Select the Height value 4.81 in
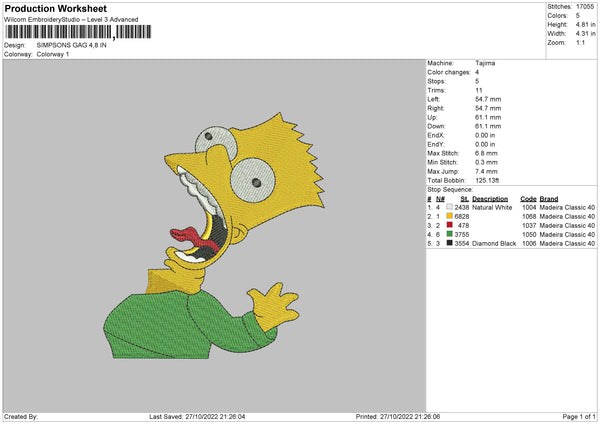This screenshot has width=600, height=424. click(585, 24)
